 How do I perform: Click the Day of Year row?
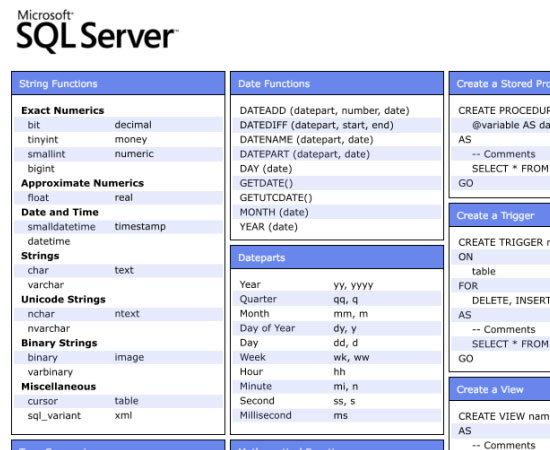(x=337, y=328)
